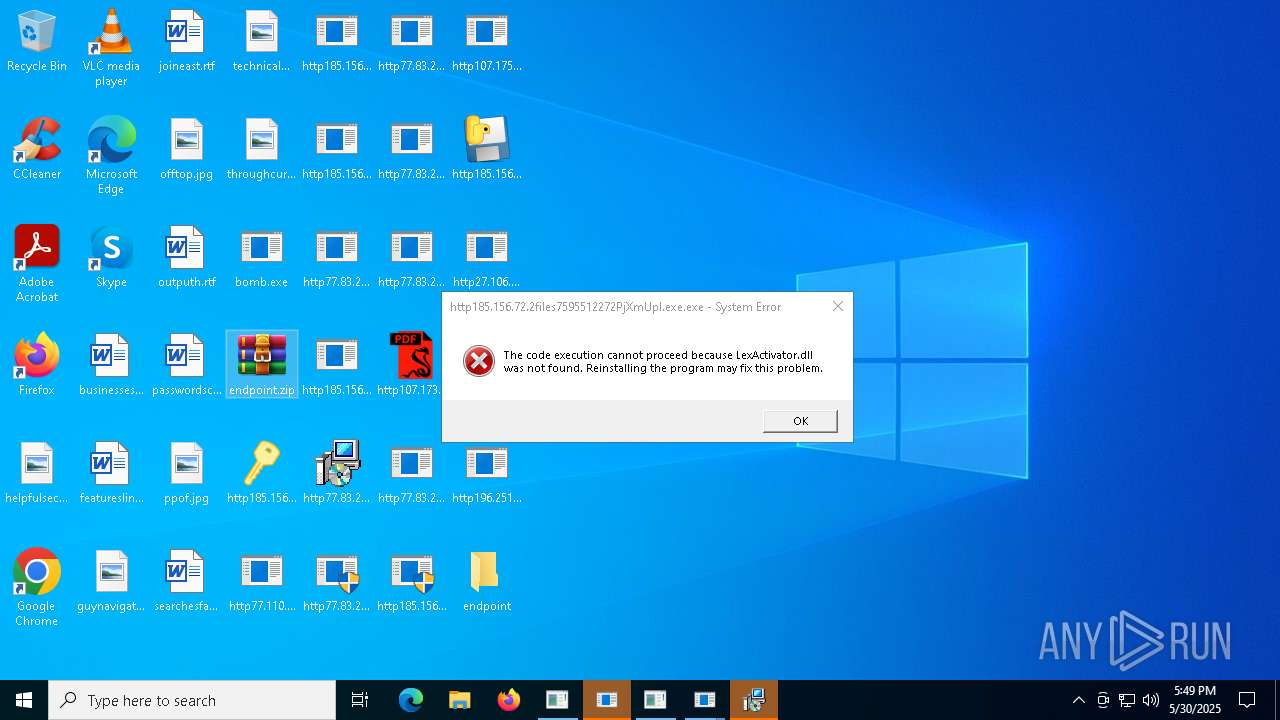Select the helpfulsec... image file icon
The height and width of the screenshot is (720, 1280).
(x=37, y=474)
